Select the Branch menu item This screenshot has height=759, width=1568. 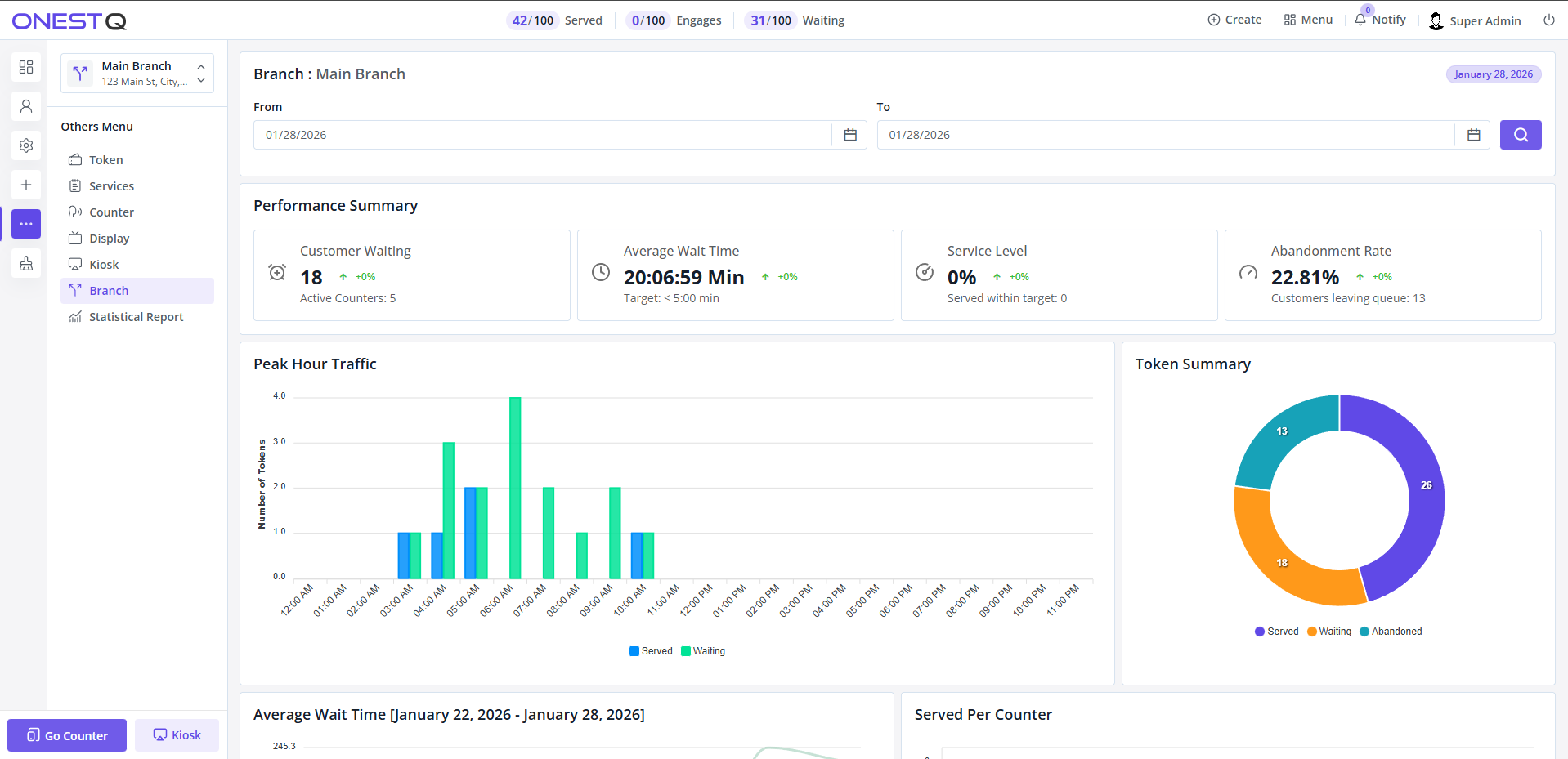pyautogui.click(x=137, y=291)
